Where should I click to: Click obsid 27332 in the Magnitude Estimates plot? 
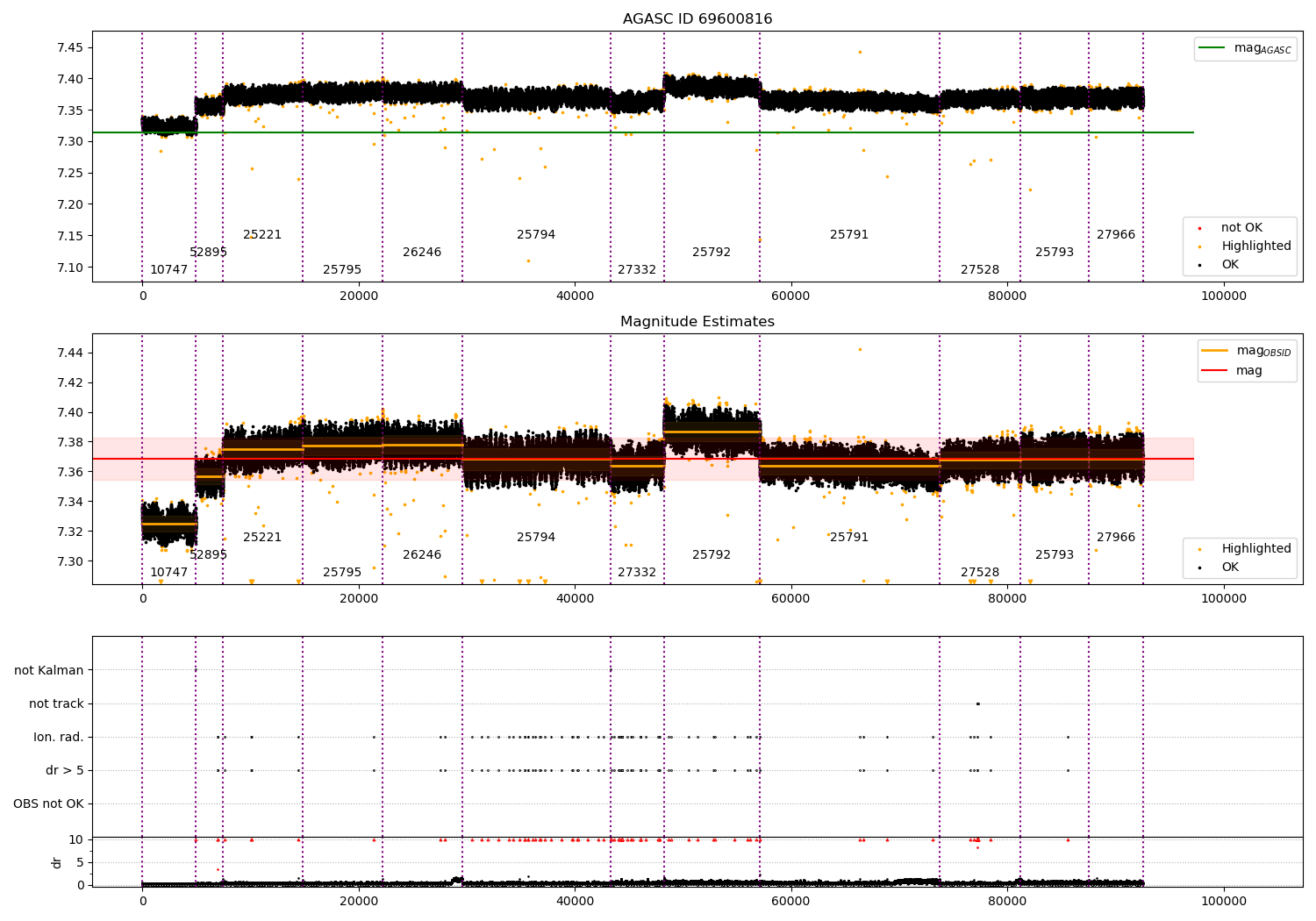click(x=637, y=573)
